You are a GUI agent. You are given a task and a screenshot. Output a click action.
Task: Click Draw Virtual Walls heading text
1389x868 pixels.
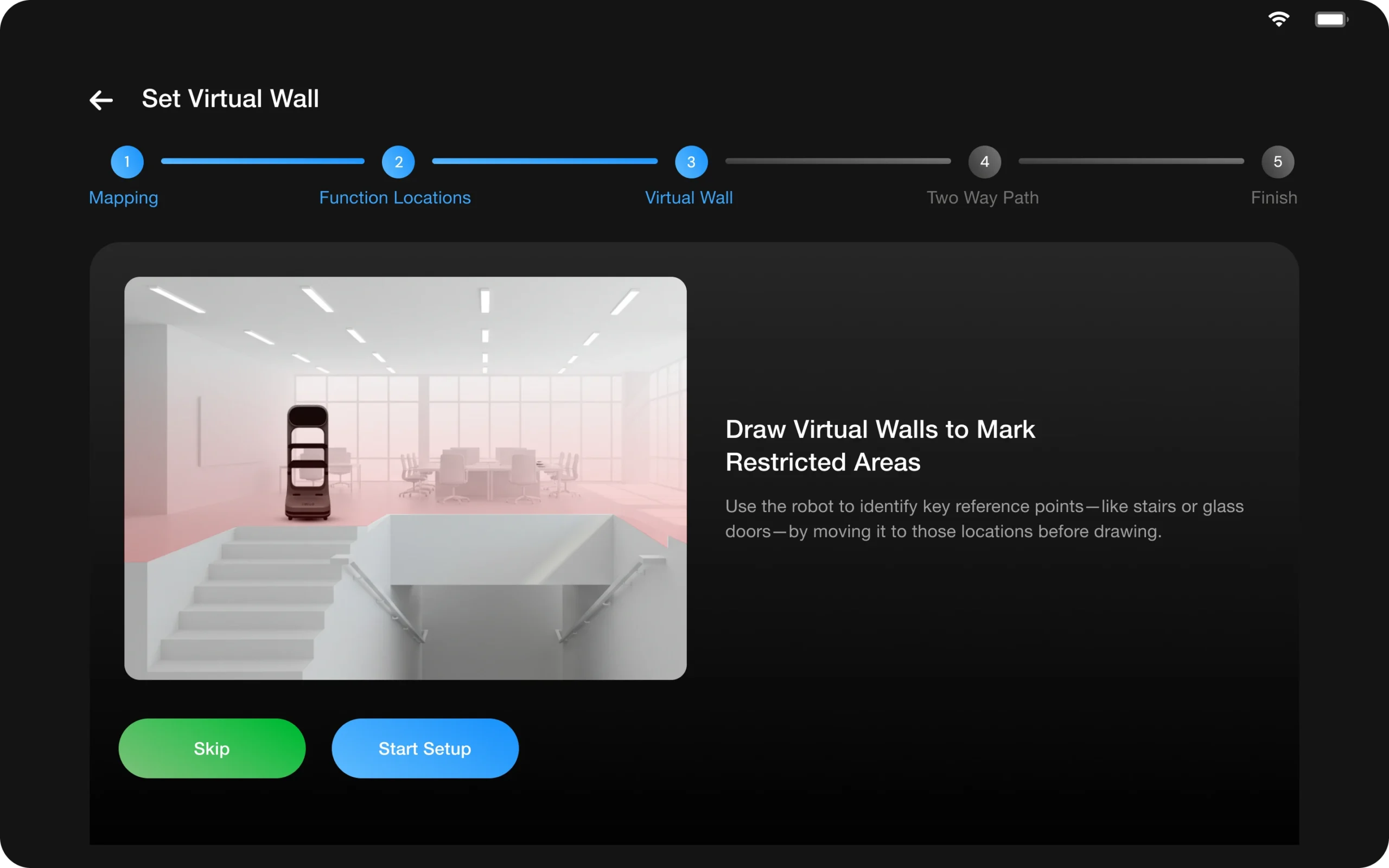[880, 445]
